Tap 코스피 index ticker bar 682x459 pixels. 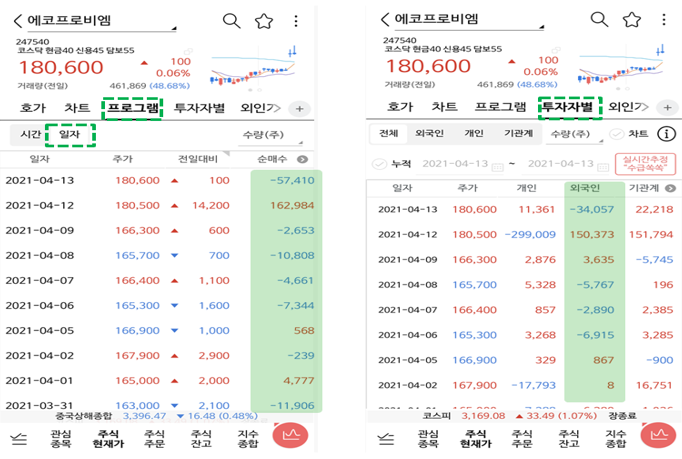pos(524,416)
